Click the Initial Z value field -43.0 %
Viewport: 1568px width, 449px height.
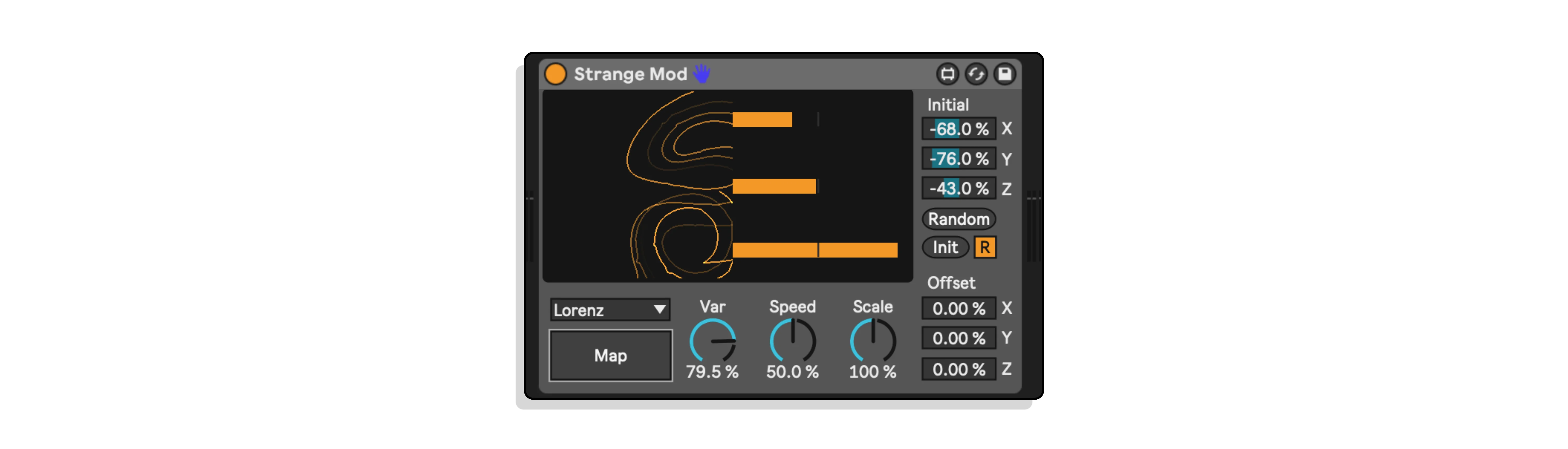pyautogui.click(x=959, y=188)
